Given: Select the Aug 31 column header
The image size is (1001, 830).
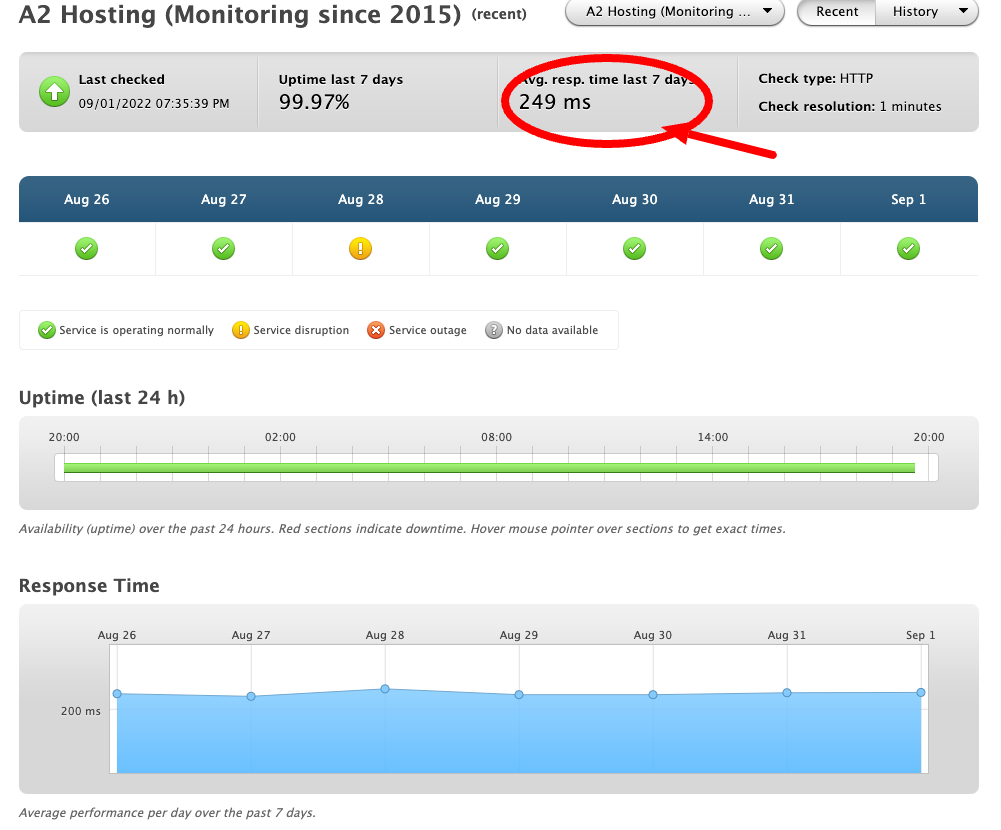Looking at the screenshot, I should pos(771,199).
